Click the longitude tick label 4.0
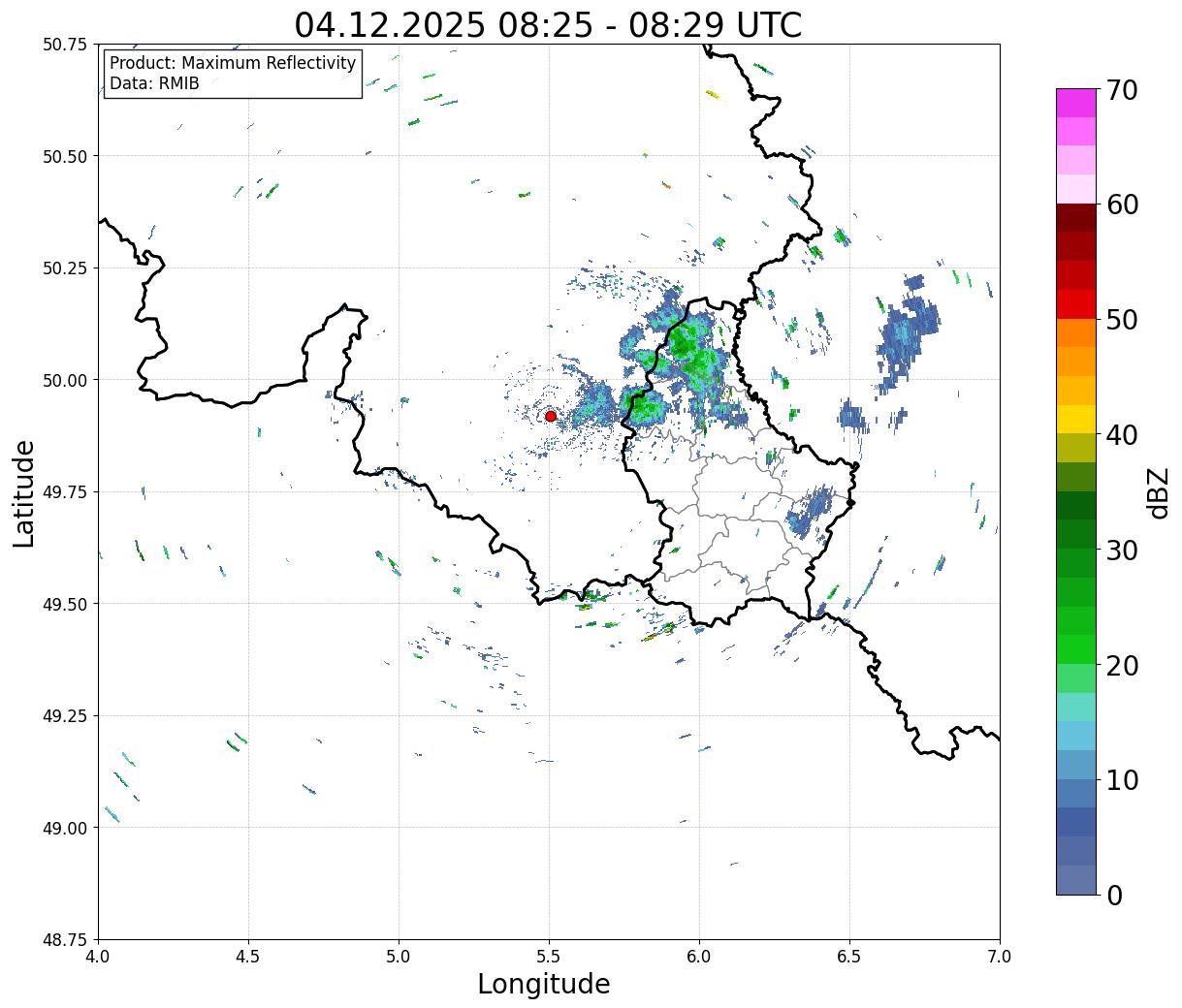 [x=98, y=957]
